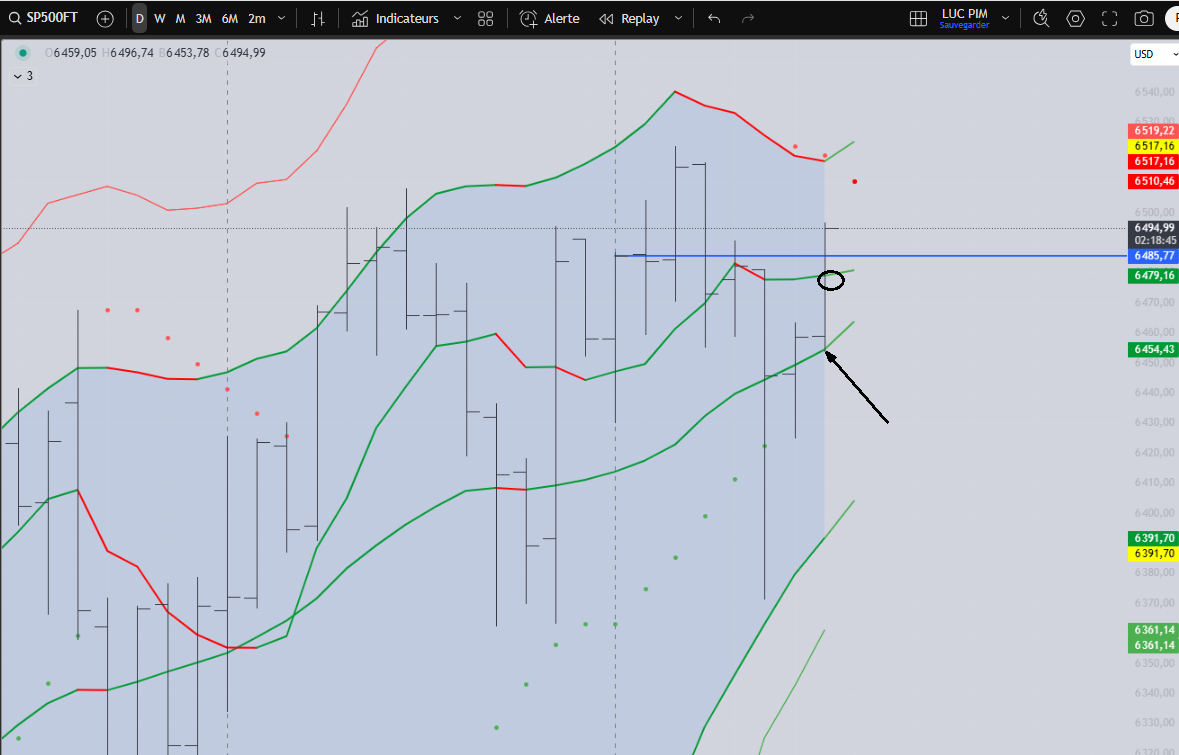Undo the last chart action
This screenshot has height=755, width=1179.
(x=714, y=19)
